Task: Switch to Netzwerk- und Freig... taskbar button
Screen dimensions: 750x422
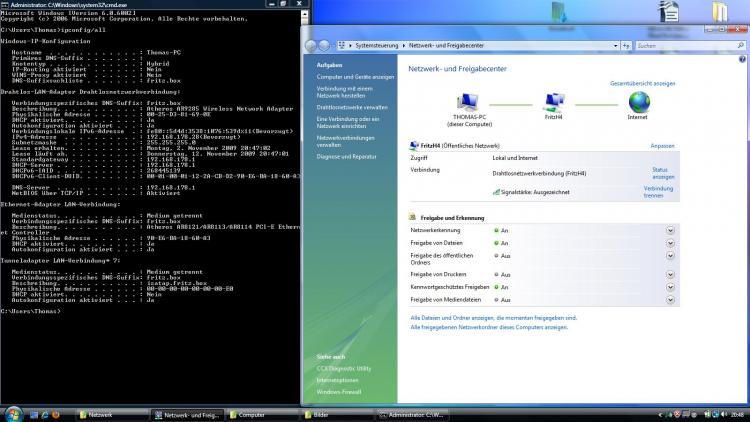Action: [x=188, y=415]
